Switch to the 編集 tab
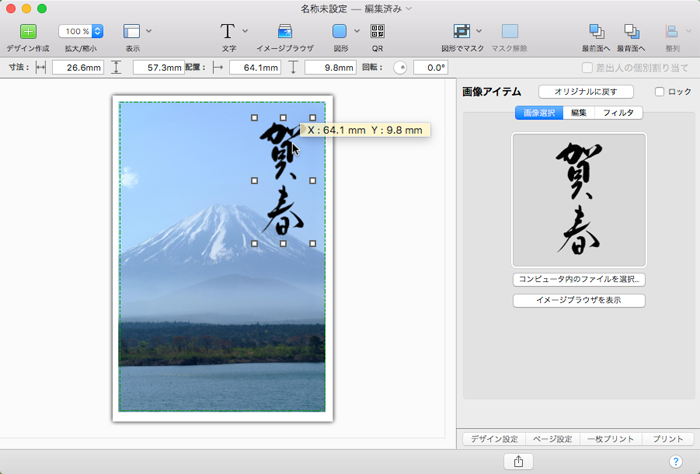 pyautogui.click(x=578, y=113)
